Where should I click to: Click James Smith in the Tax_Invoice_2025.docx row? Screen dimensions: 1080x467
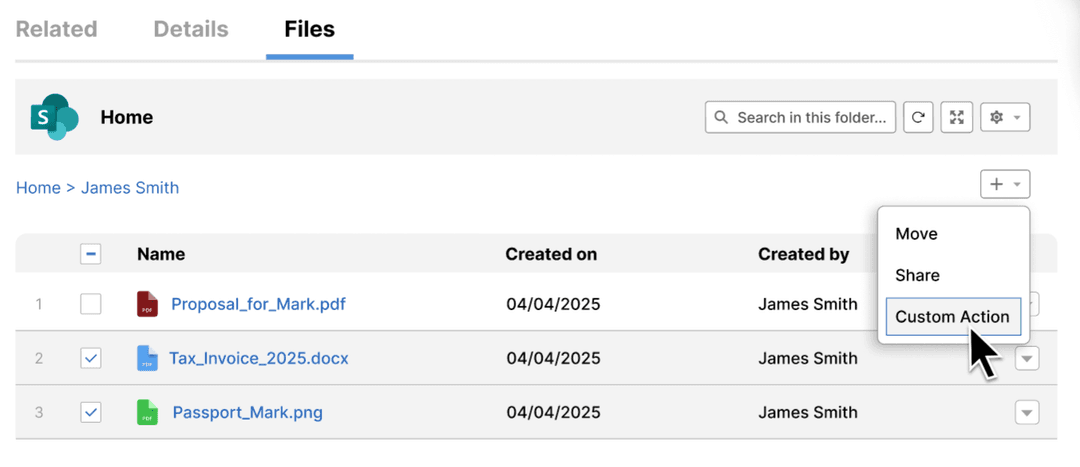click(808, 358)
